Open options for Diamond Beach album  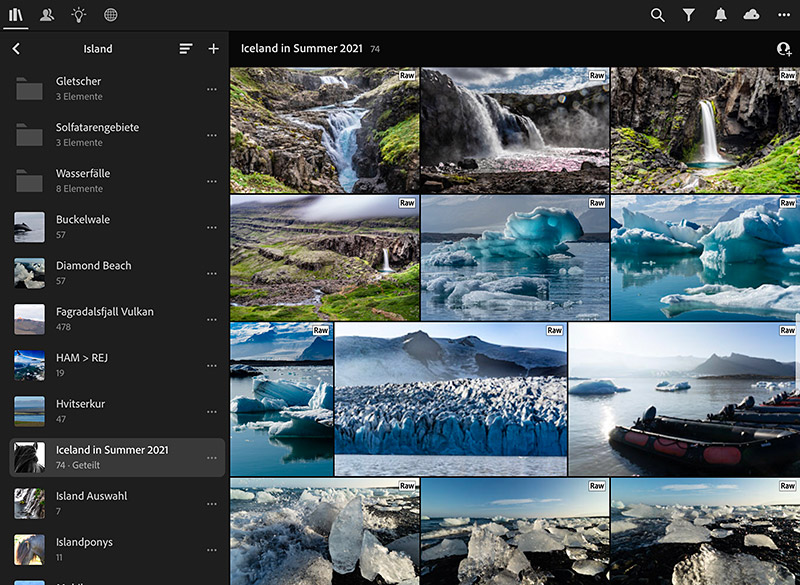tap(211, 273)
